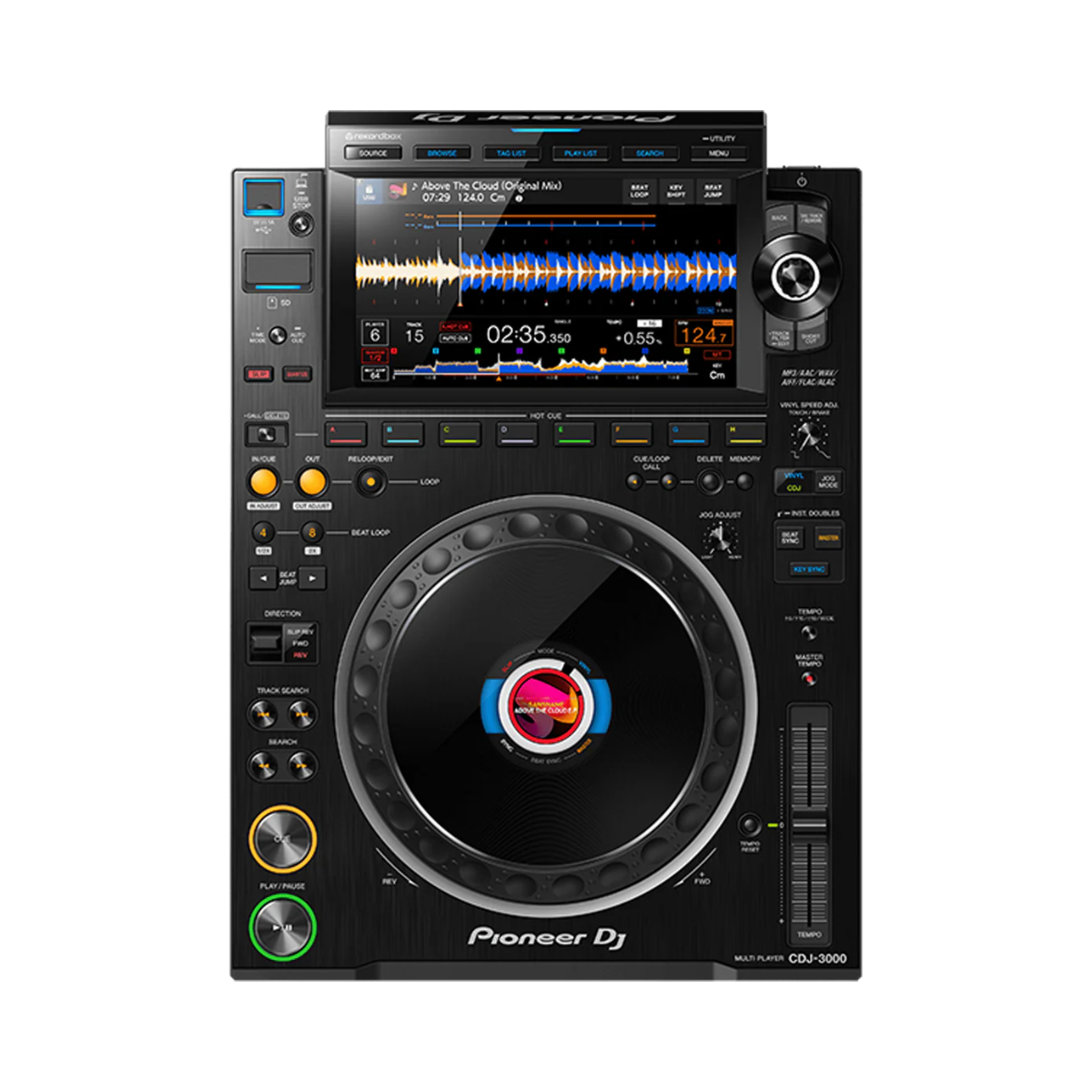Turn the JOG ADJUST knob
Viewport: 1092px width, 1092px height.
pyautogui.click(x=720, y=539)
